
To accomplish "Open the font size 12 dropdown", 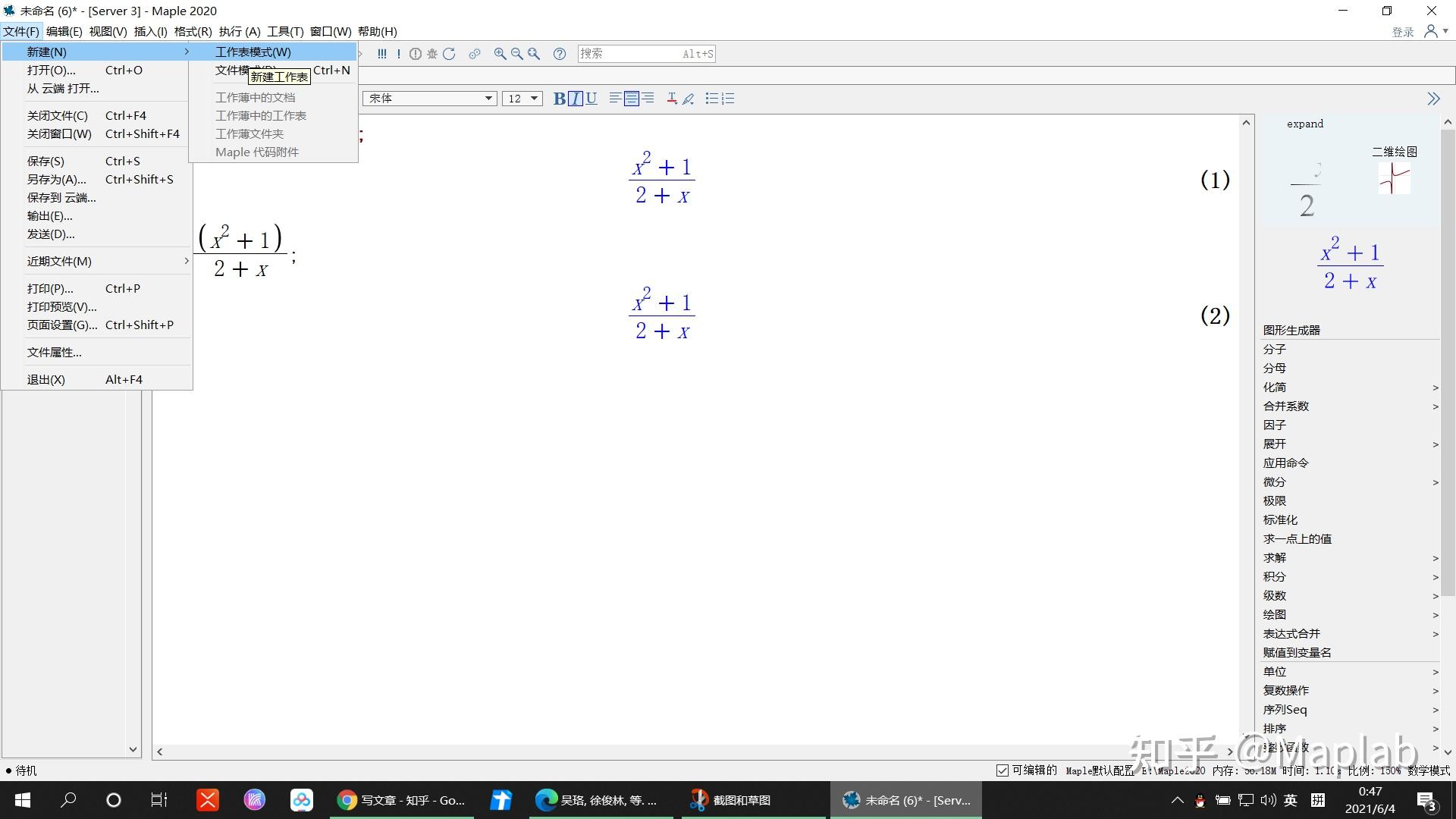I will point(534,99).
